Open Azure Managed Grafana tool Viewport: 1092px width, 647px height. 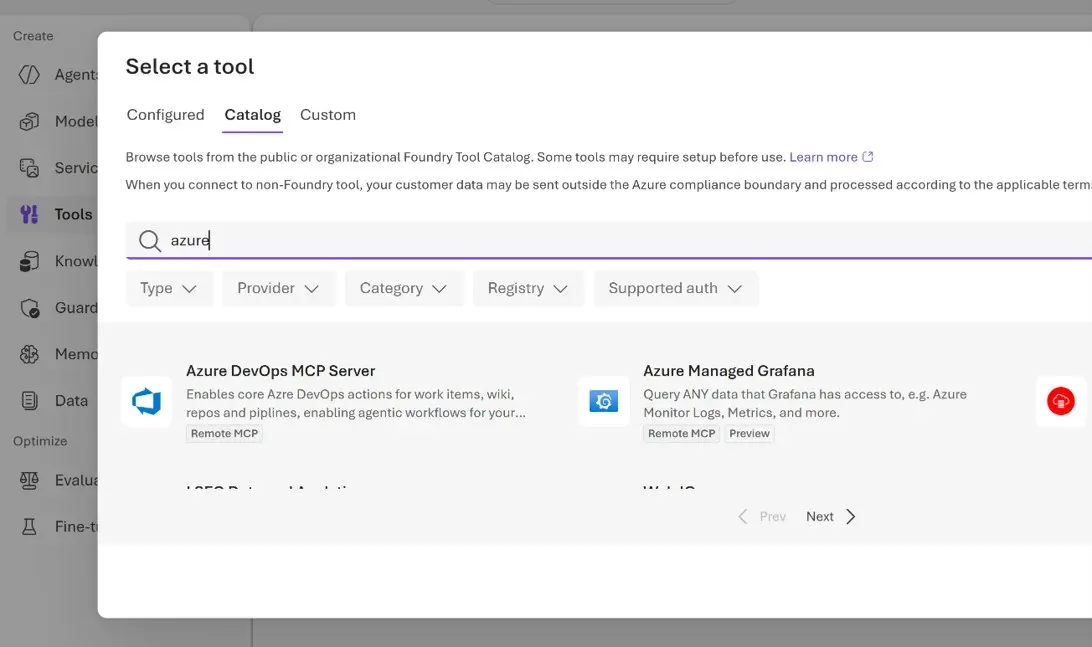click(729, 371)
